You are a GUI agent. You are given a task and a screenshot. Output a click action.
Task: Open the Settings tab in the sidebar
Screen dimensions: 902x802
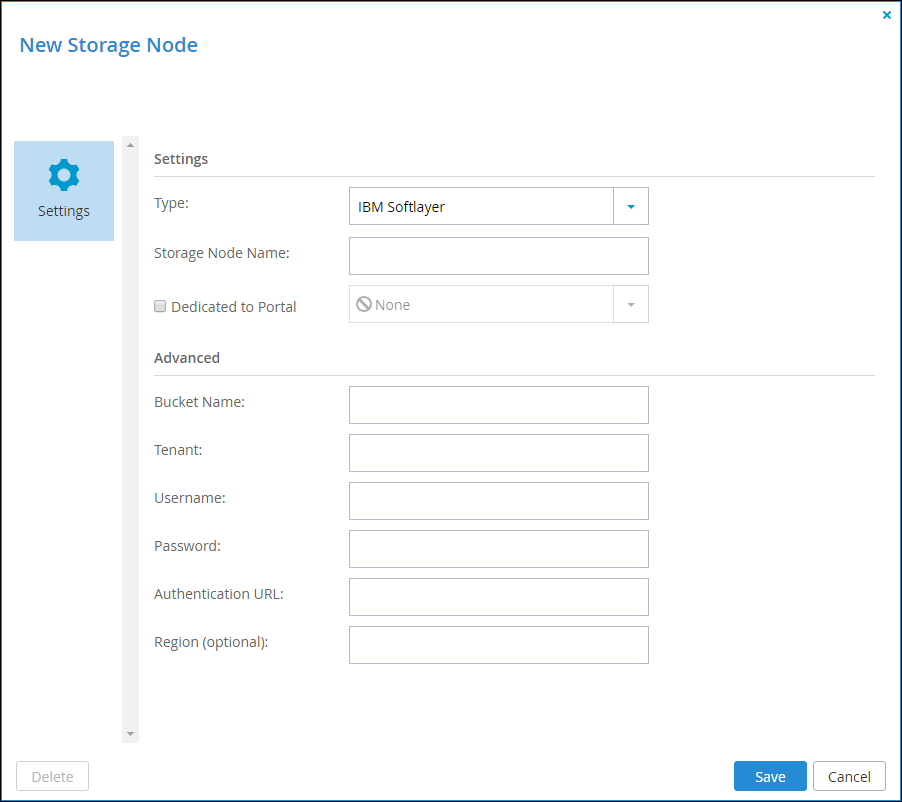[64, 190]
